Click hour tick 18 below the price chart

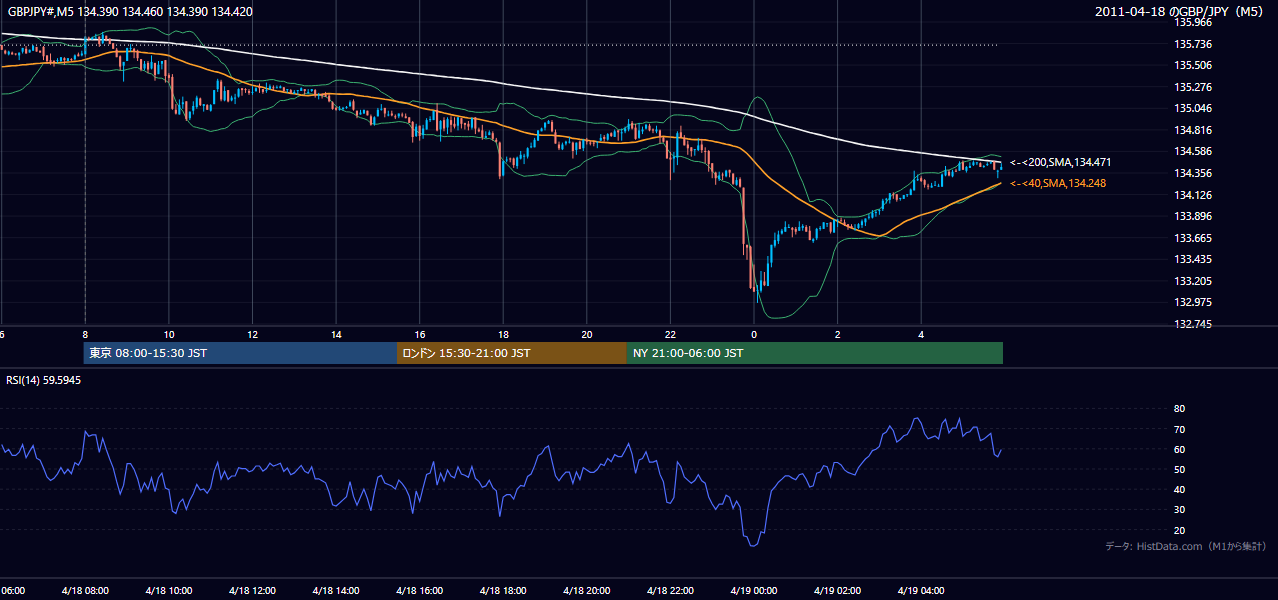click(x=503, y=334)
